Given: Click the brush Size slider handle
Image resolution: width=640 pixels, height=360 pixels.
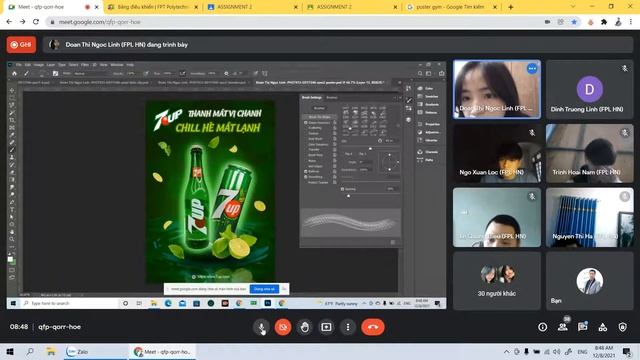Looking at the screenshot, I should [x=370, y=149].
